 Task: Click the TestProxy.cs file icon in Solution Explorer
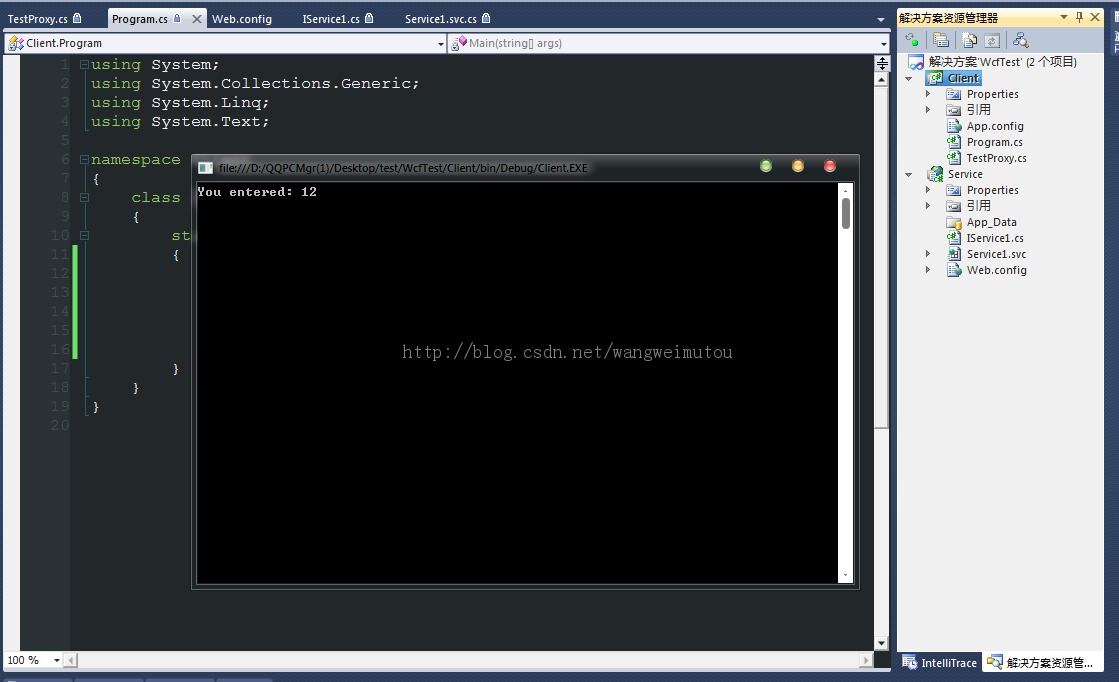[x=954, y=158]
